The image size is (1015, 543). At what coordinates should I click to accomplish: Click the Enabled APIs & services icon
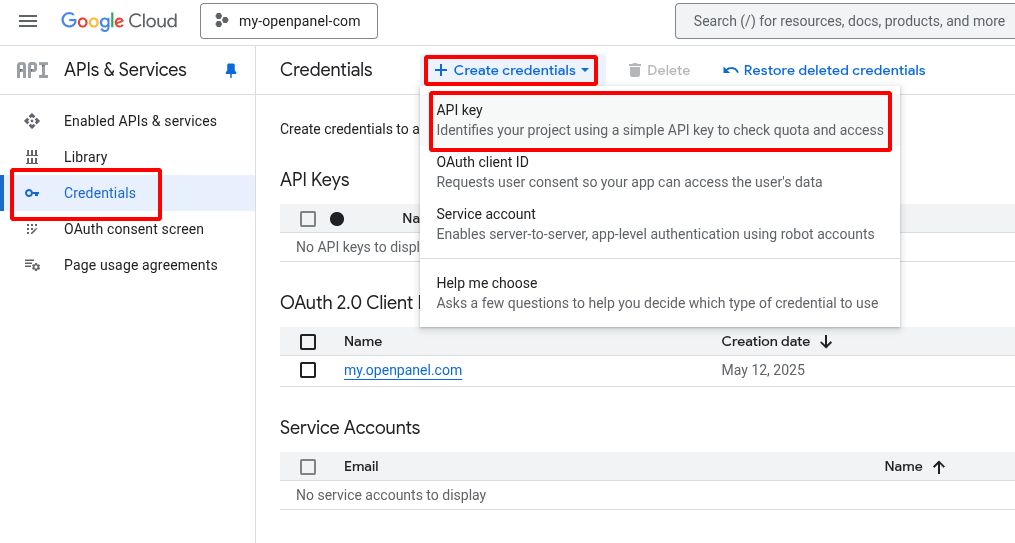coord(32,121)
